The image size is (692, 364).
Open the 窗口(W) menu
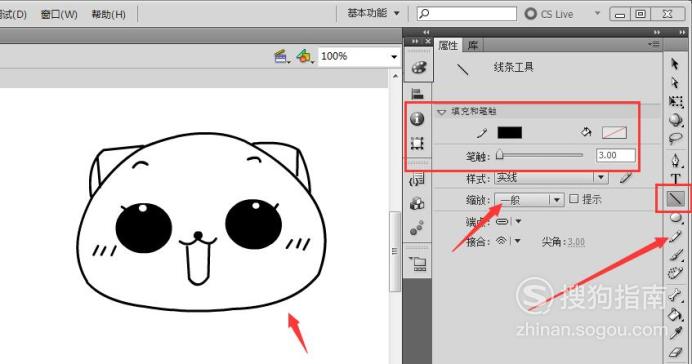pos(59,14)
